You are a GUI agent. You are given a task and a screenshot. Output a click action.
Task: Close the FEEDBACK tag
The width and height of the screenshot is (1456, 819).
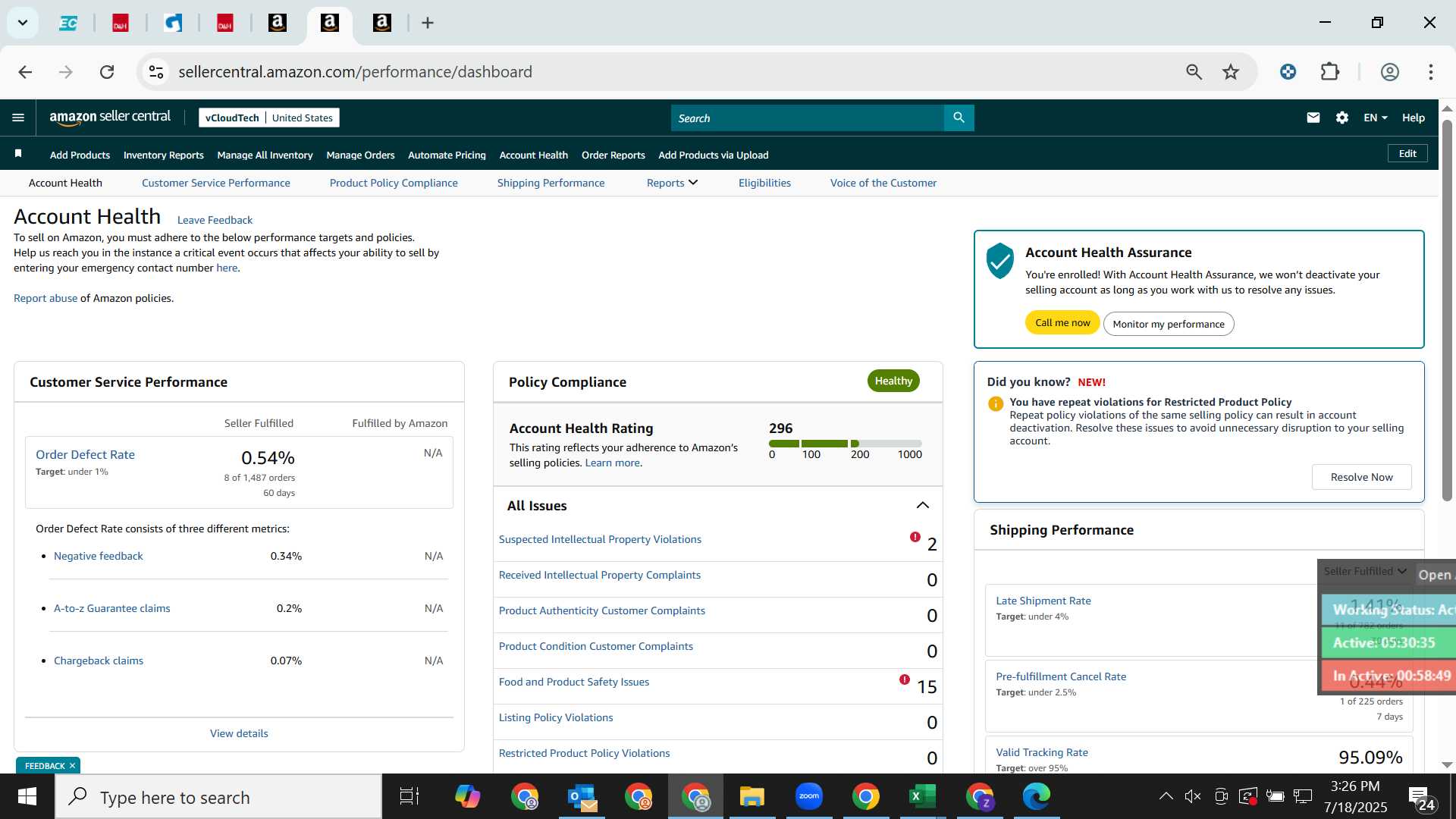(x=73, y=766)
